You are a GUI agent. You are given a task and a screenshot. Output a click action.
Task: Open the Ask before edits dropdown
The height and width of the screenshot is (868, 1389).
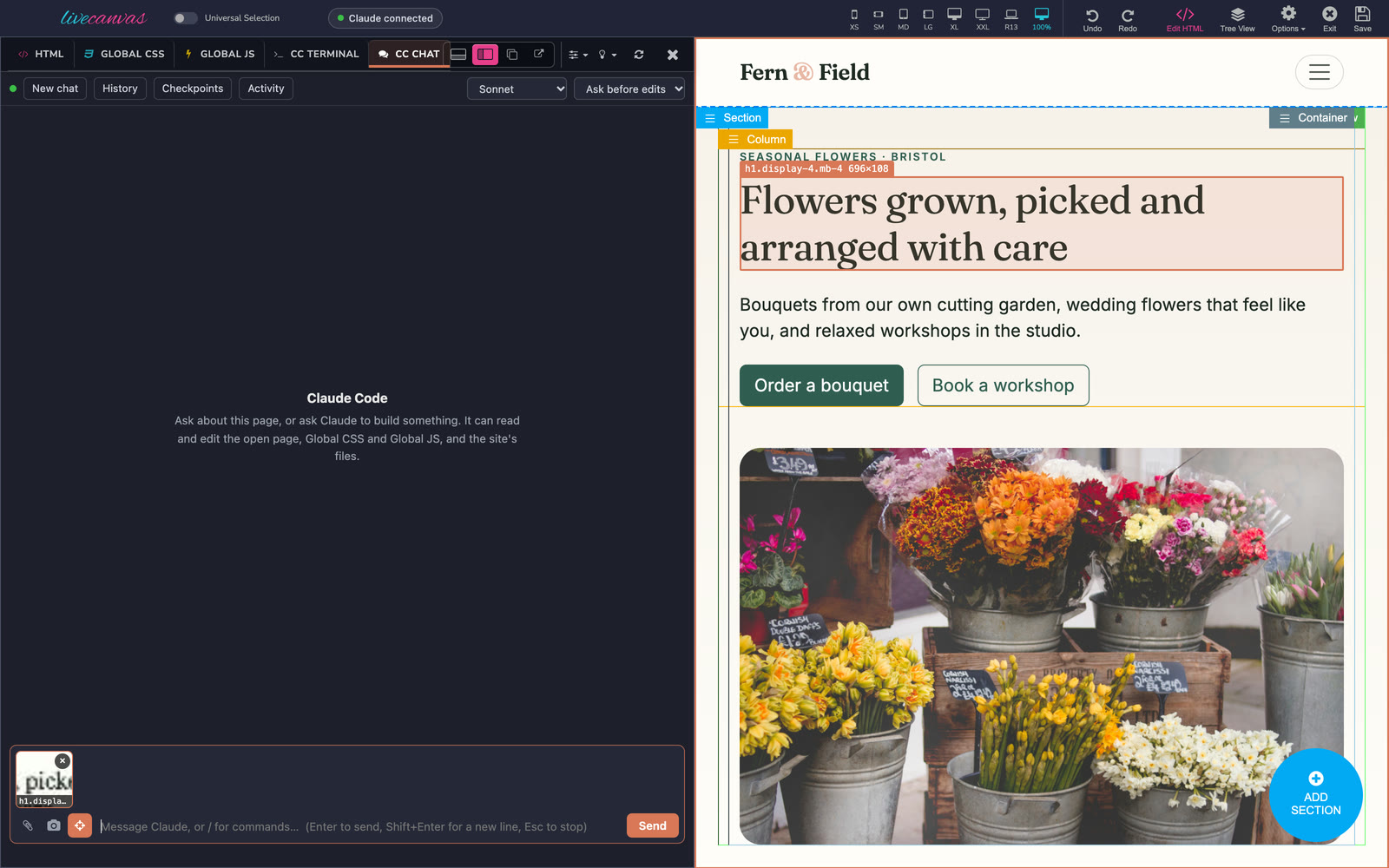[629, 89]
